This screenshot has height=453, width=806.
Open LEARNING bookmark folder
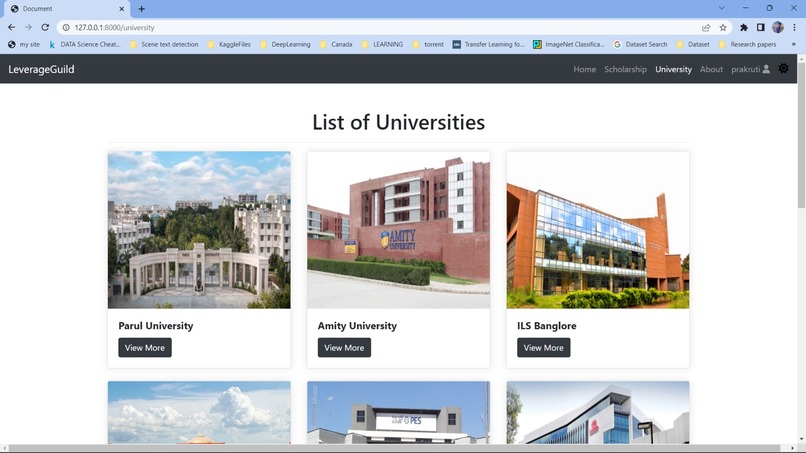(x=382, y=44)
